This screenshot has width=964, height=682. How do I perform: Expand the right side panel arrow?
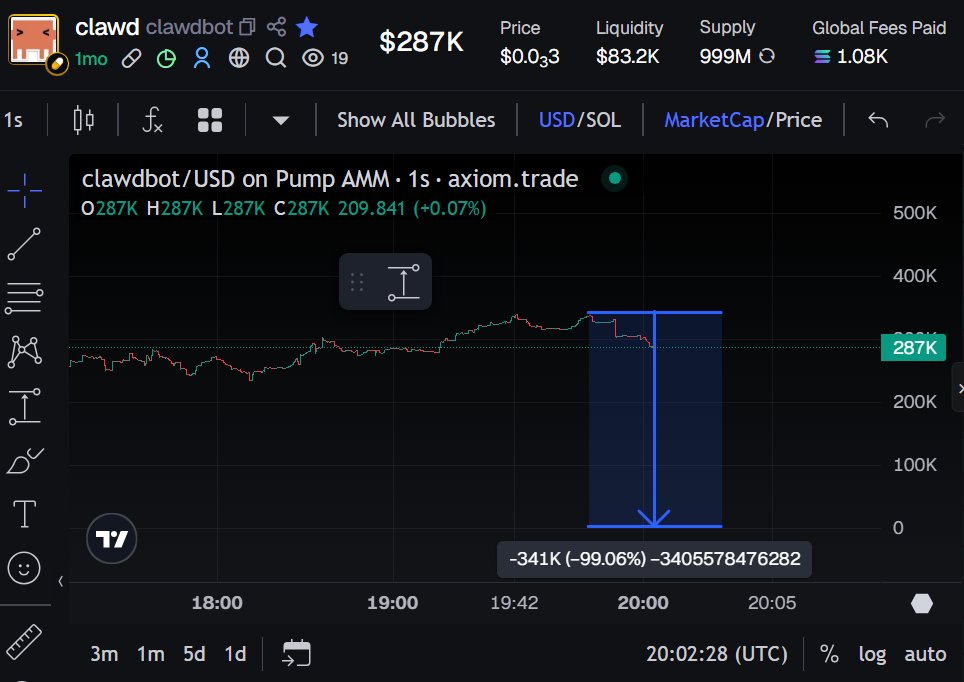click(x=959, y=389)
